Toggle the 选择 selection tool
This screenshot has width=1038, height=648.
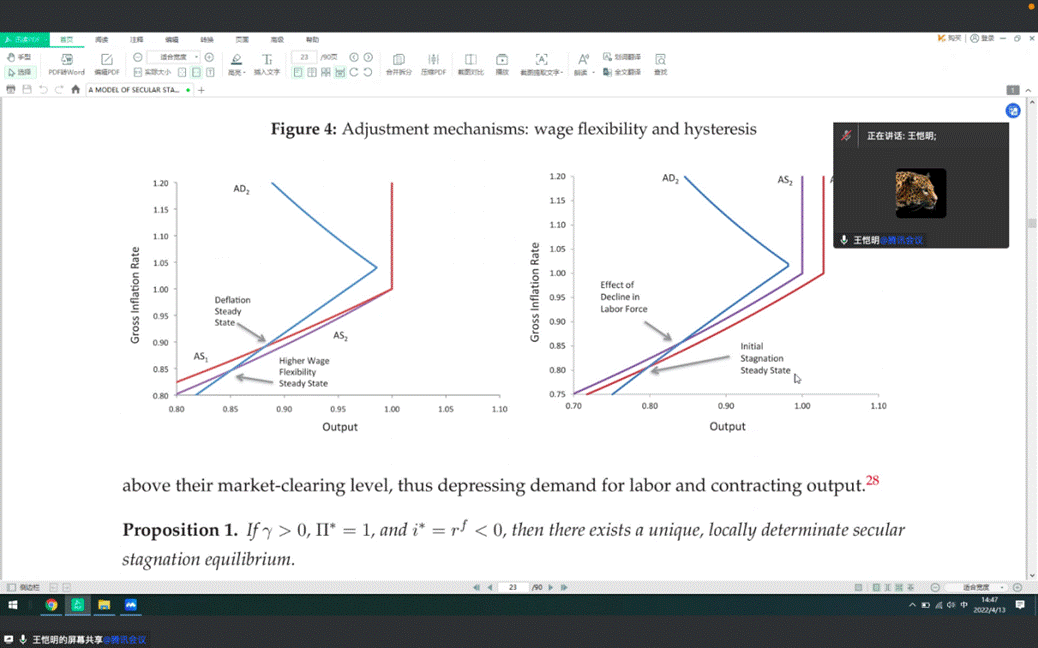click(x=20, y=72)
